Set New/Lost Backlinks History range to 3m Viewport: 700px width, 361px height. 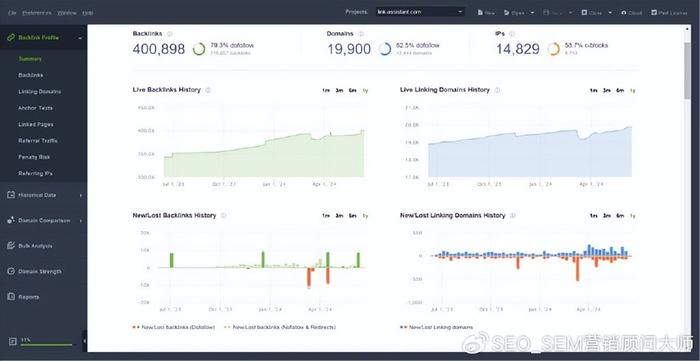coord(339,216)
